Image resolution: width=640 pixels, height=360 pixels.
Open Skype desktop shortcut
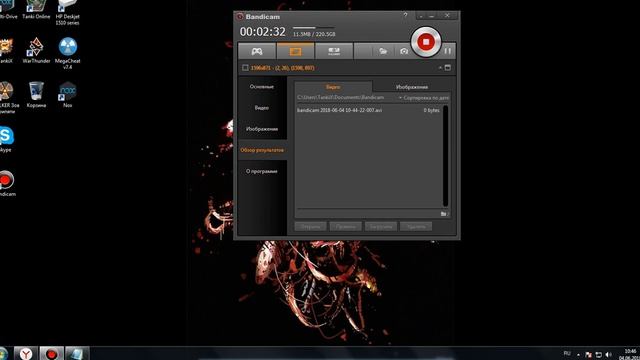[x=6, y=139]
